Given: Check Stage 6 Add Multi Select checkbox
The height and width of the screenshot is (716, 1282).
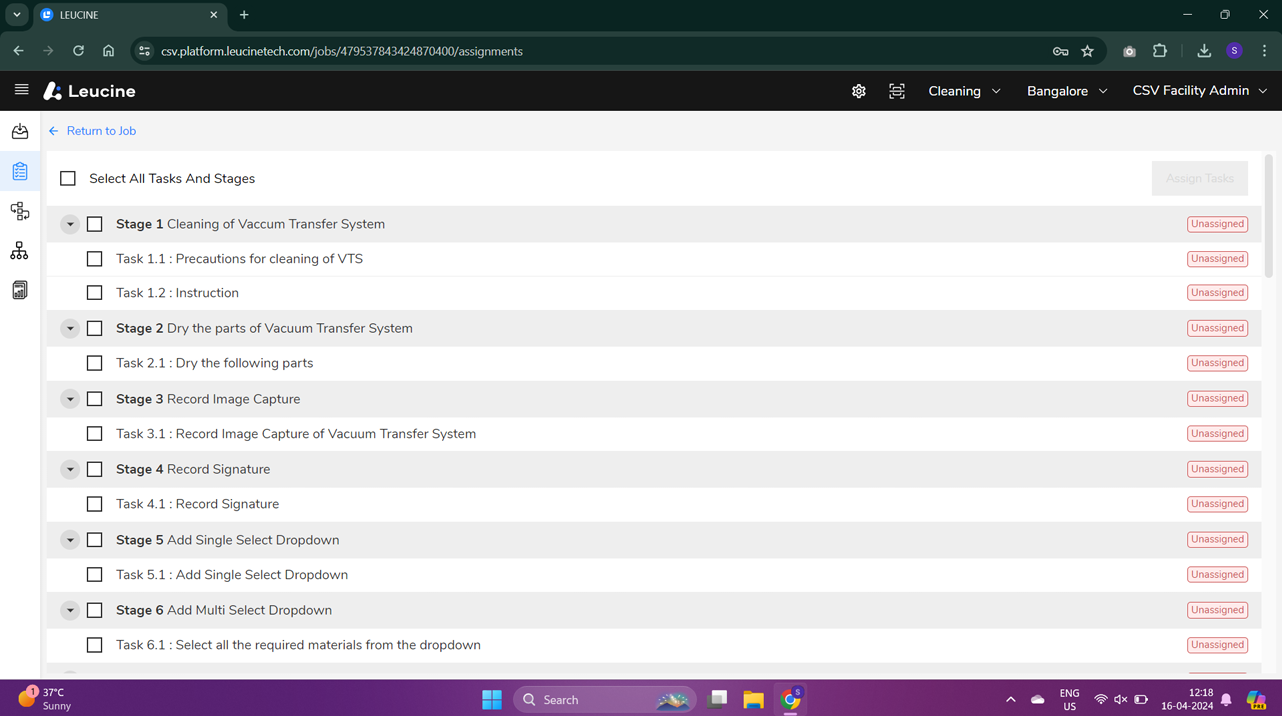Looking at the screenshot, I should click(x=95, y=610).
